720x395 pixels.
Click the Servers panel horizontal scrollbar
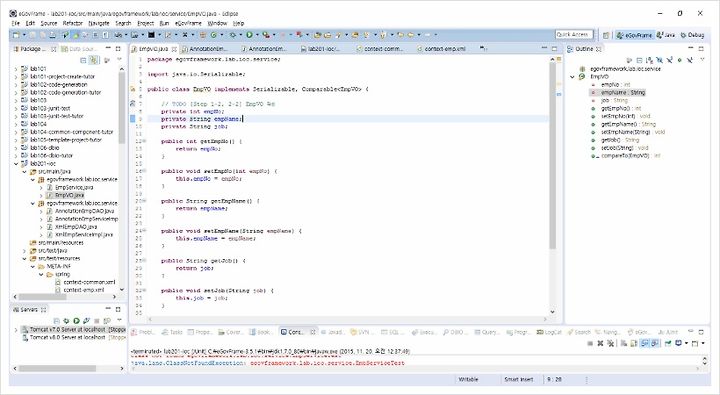click(57, 368)
